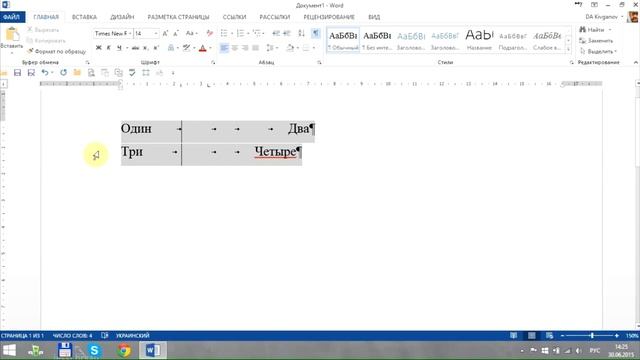Open the Выделить (Select) dropdown

598,51
